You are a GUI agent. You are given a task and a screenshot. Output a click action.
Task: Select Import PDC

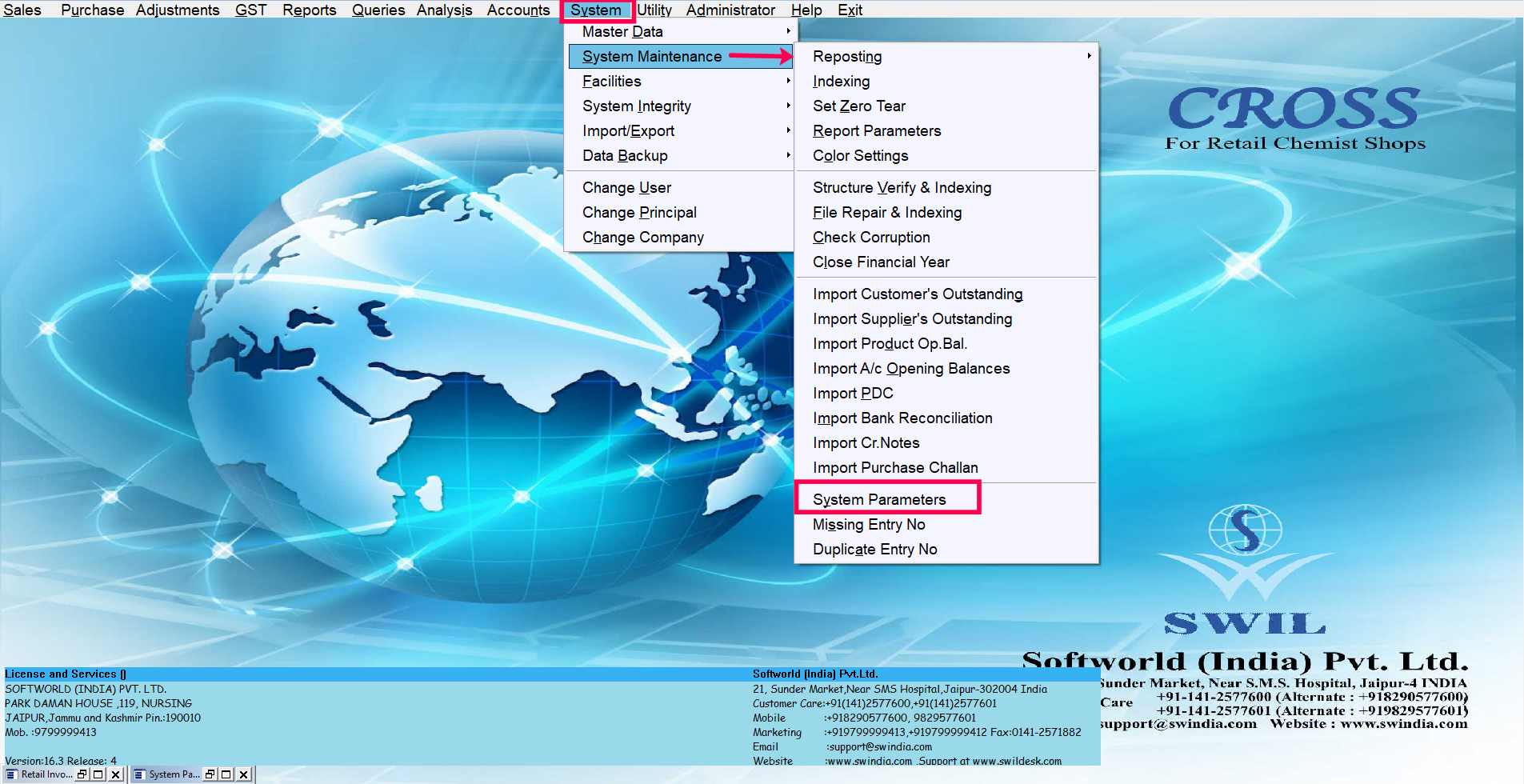[x=946, y=393]
